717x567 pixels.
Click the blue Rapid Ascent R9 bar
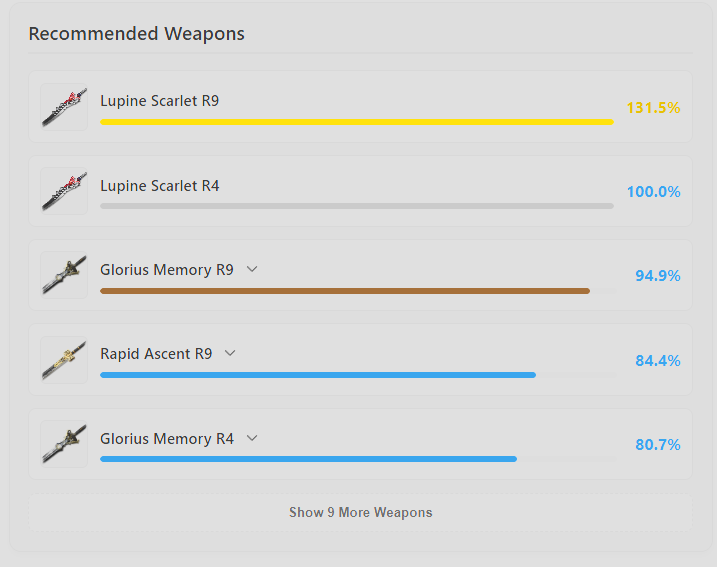click(x=318, y=375)
